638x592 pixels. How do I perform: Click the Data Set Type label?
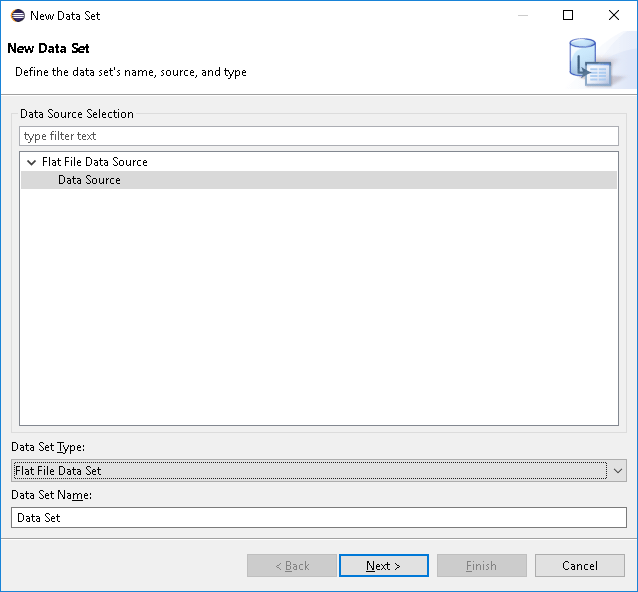tap(48, 447)
